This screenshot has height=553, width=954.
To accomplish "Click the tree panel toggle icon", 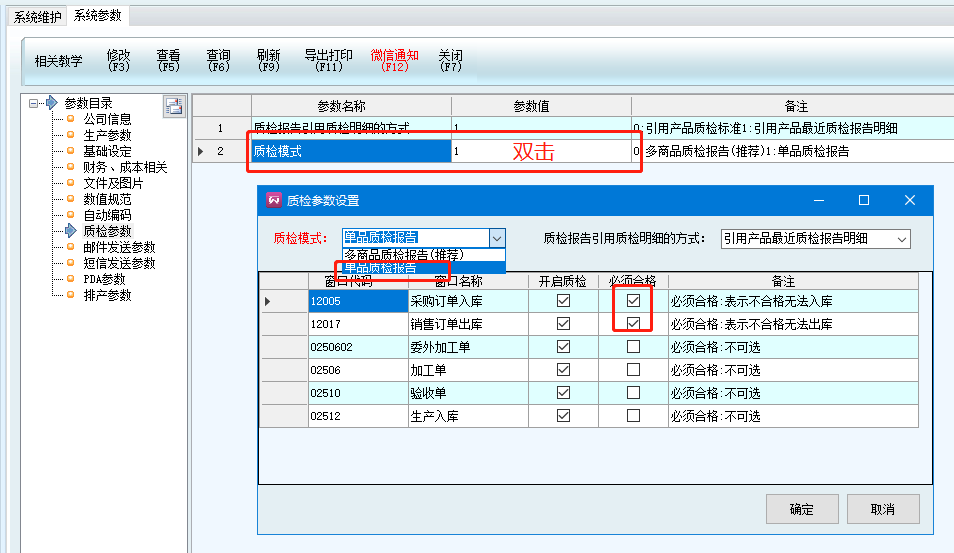I will tap(174, 107).
